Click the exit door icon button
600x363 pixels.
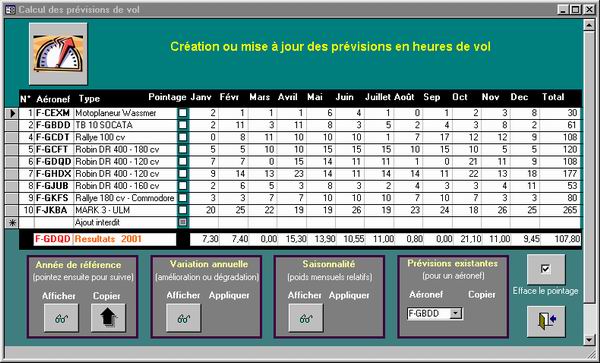click(546, 321)
